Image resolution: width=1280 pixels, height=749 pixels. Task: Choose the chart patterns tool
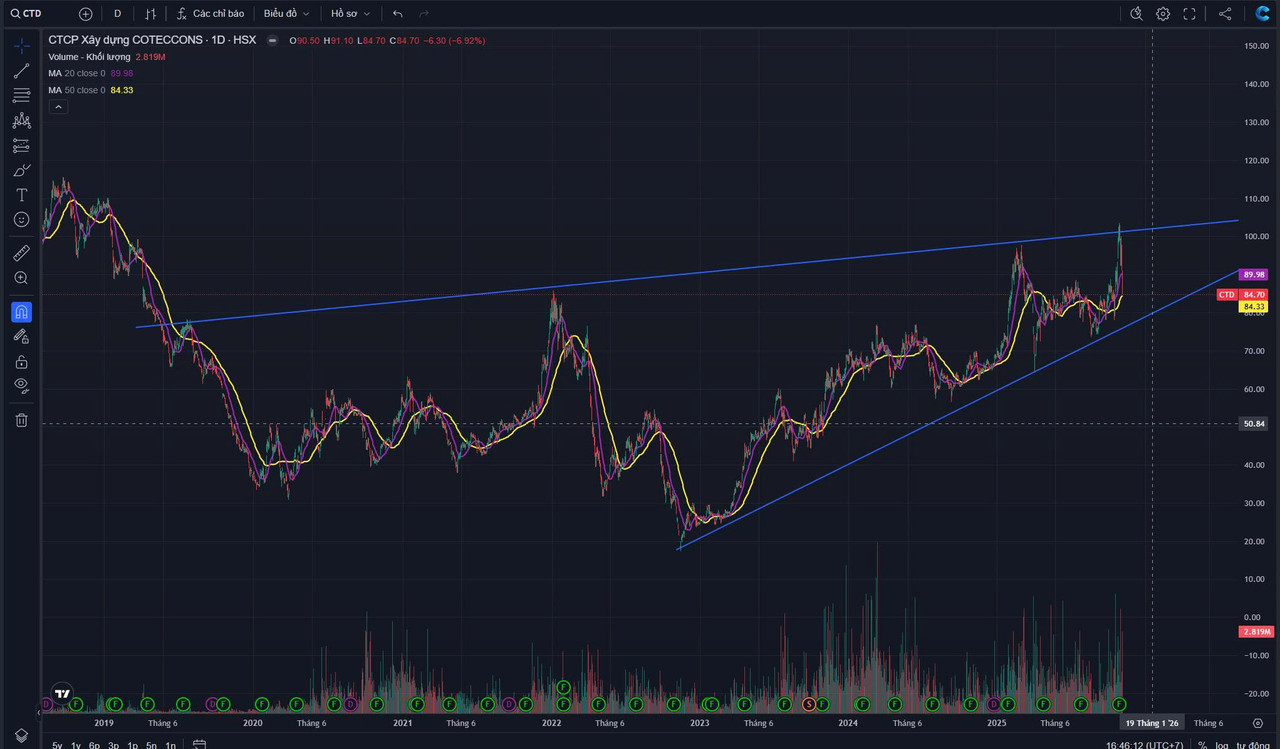point(21,121)
